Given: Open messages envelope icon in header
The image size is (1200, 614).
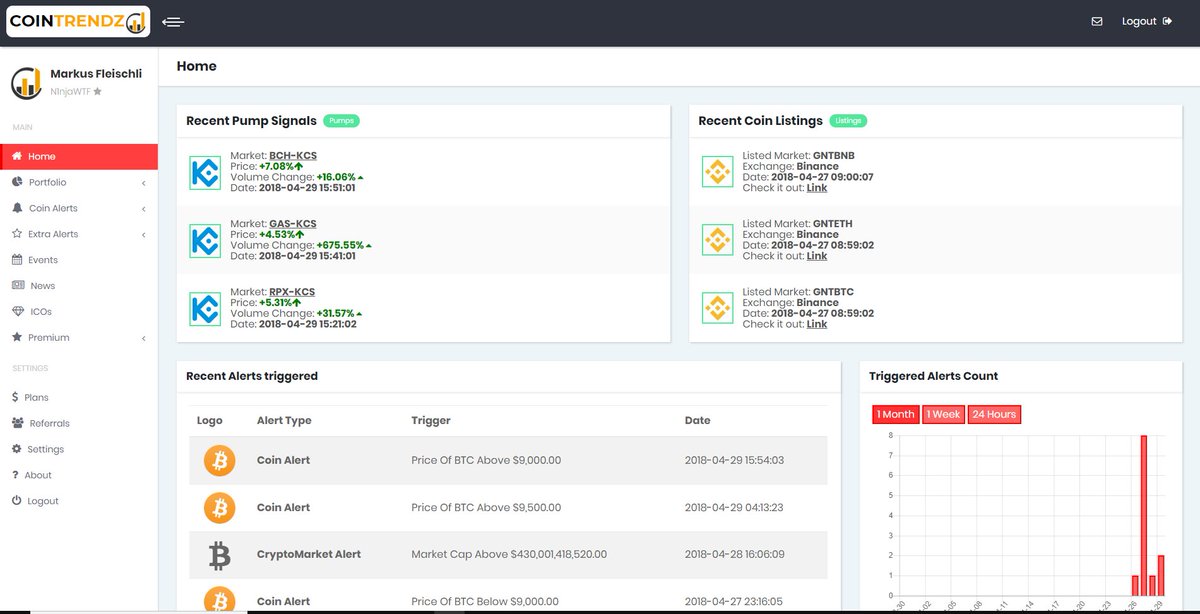Looking at the screenshot, I should pyautogui.click(x=1097, y=21).
